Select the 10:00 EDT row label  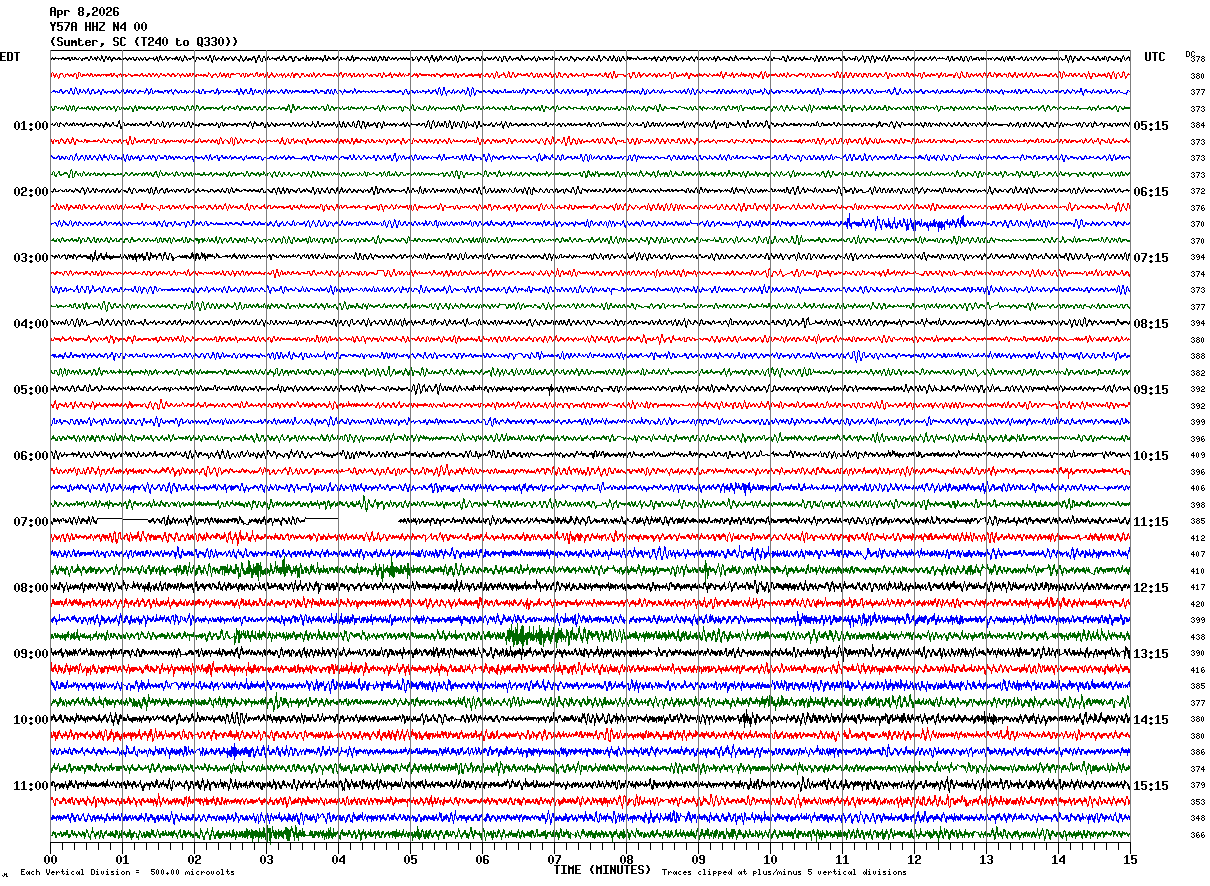[31, 720]
